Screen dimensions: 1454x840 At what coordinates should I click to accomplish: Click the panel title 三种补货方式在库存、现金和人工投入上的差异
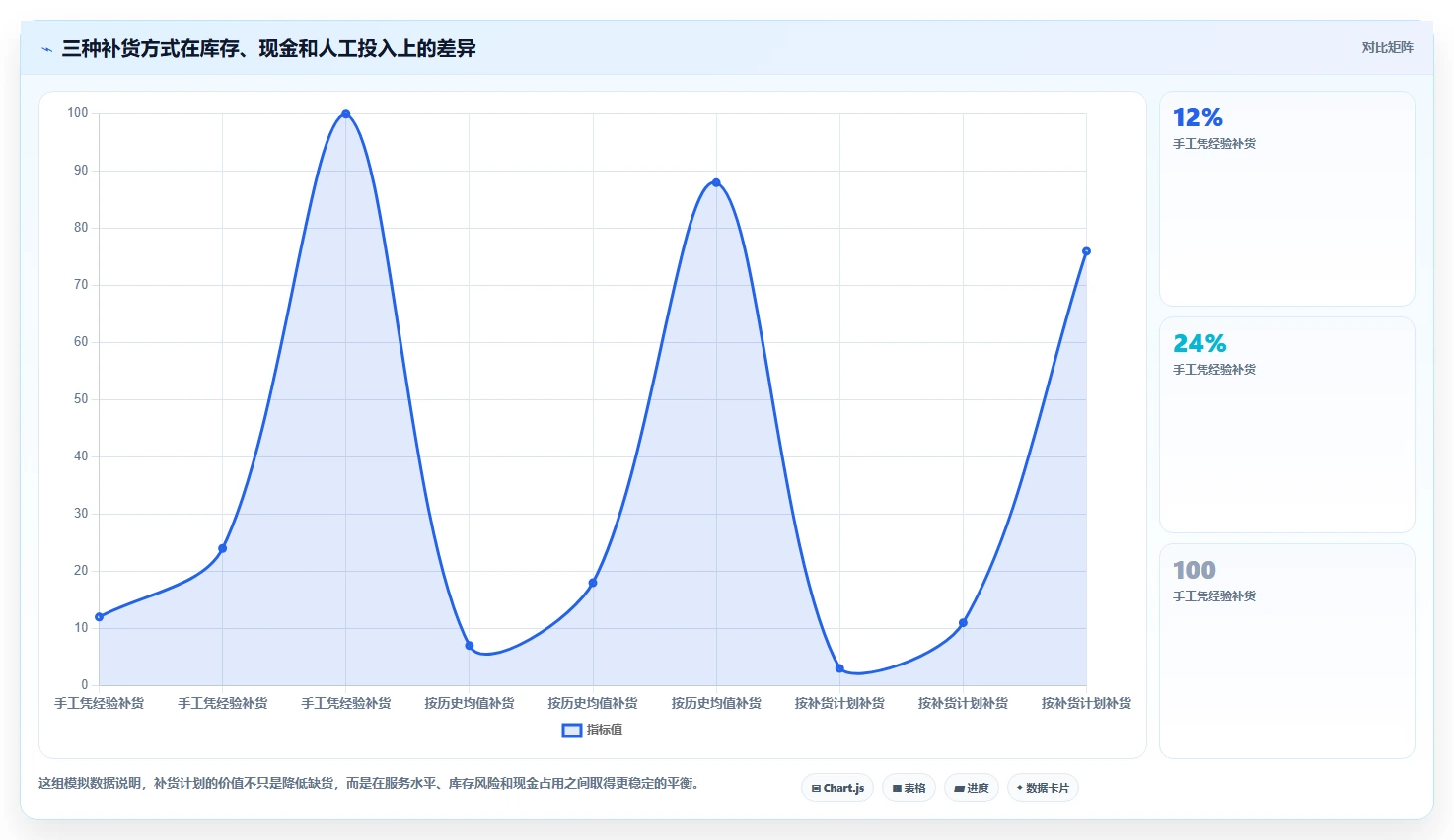pyautogui.click(x=268, y=48)
